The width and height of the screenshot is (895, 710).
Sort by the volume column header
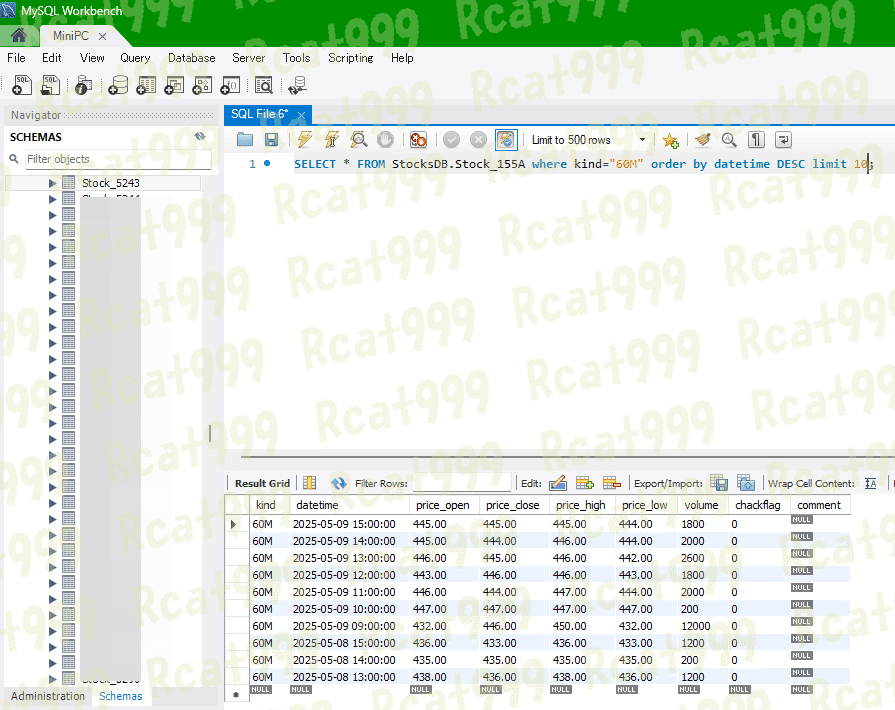[x=702, y=505]
